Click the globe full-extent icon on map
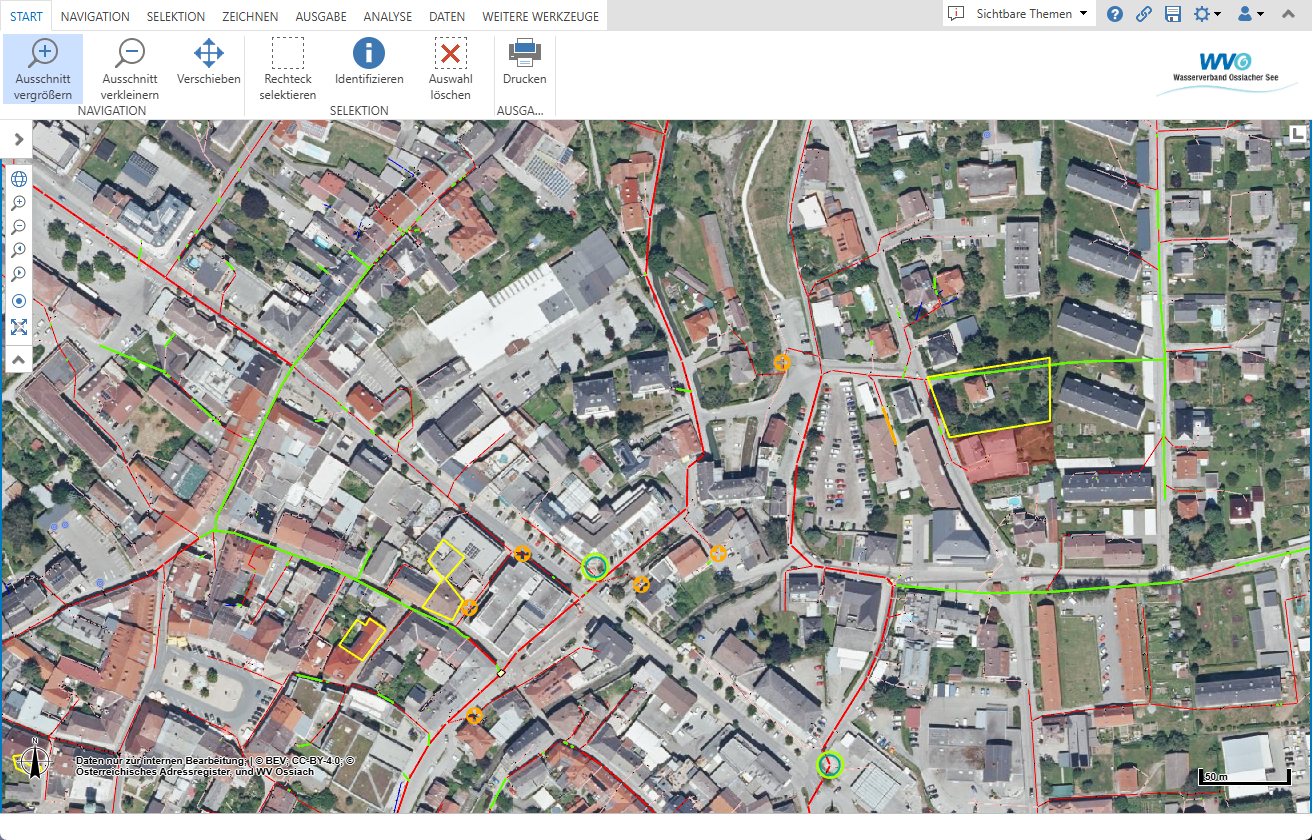 19,179
